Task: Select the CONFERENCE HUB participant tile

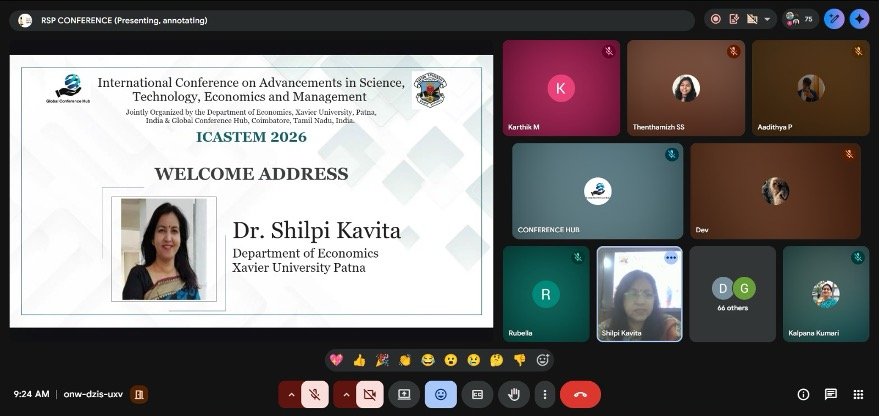Action: (597, 191)
